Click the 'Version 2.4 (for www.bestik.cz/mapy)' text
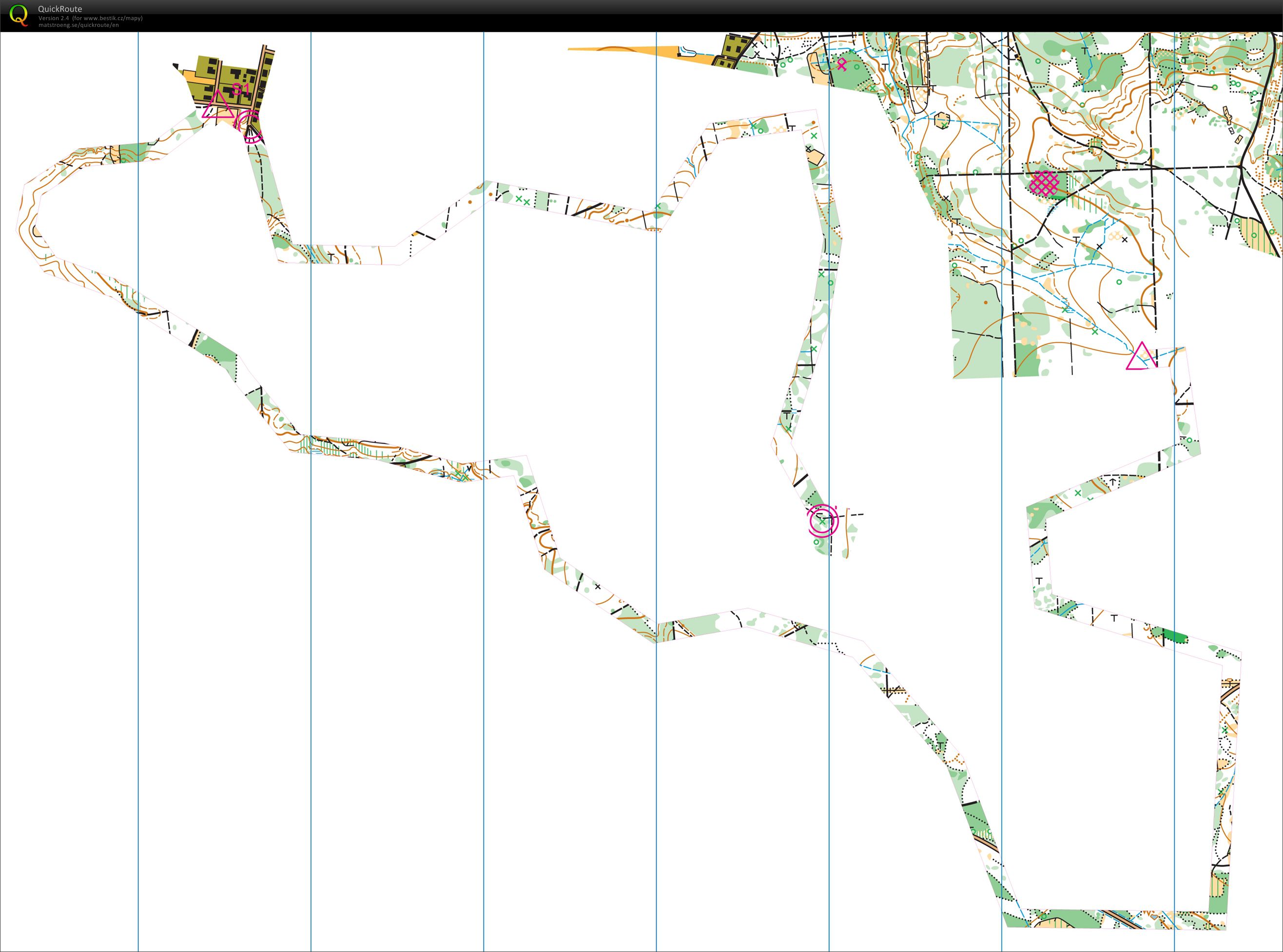The height and width of the screenshot is (952, 1283). click(x=91, y=18)
